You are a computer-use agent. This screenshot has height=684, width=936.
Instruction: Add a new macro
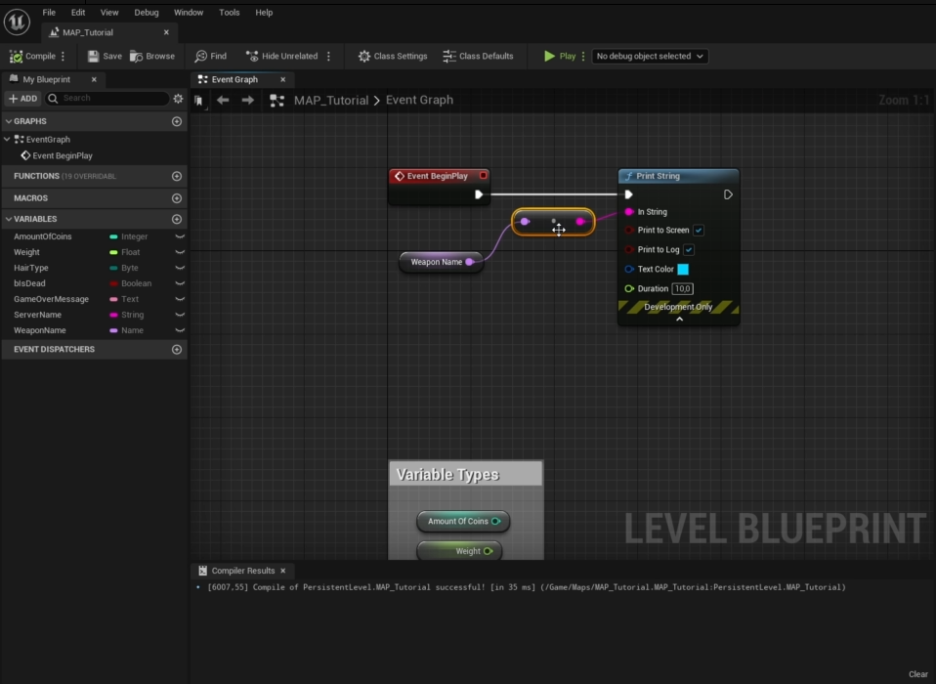pyautogui.click(x=177, y=198)
